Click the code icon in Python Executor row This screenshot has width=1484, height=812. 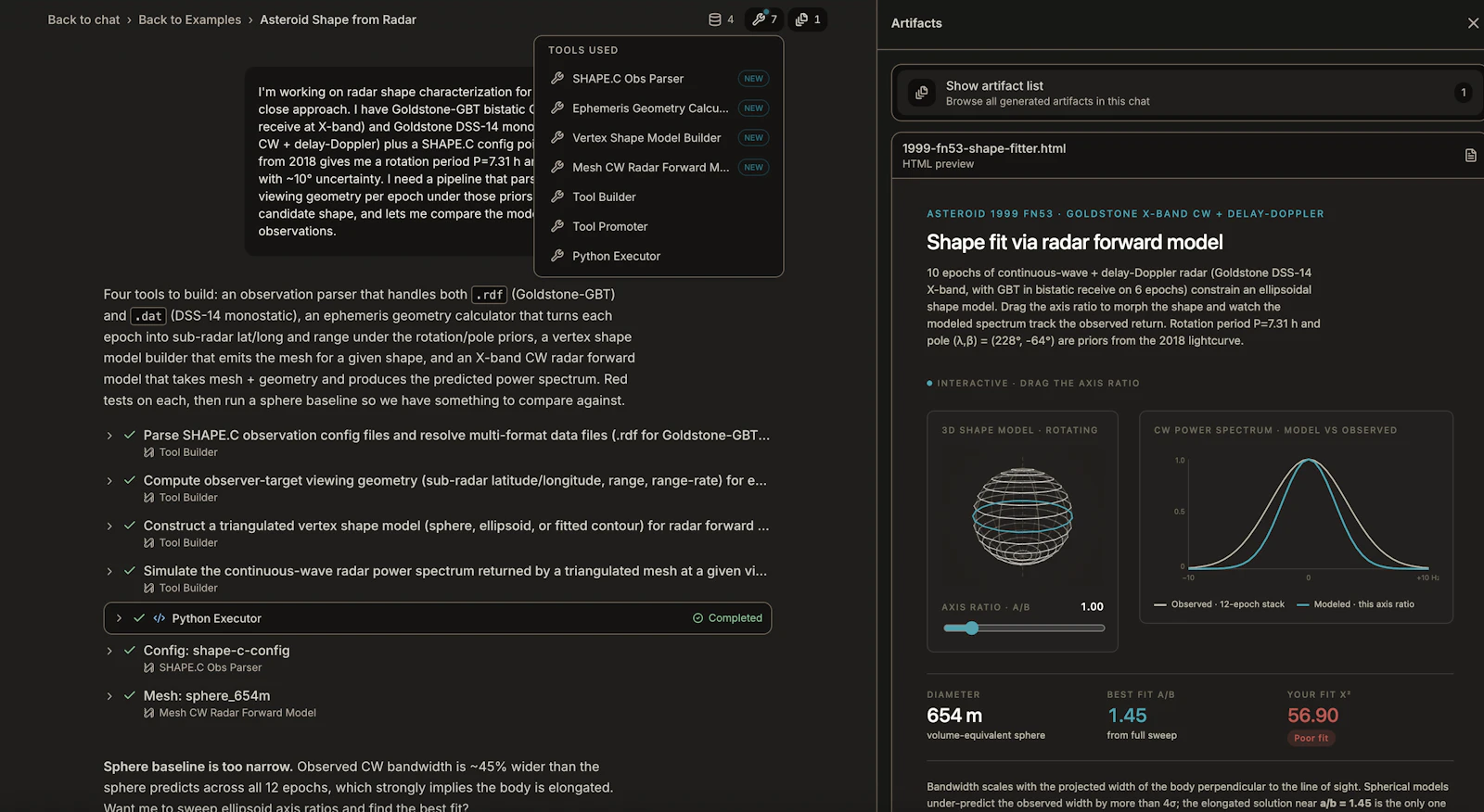(160, 618)
